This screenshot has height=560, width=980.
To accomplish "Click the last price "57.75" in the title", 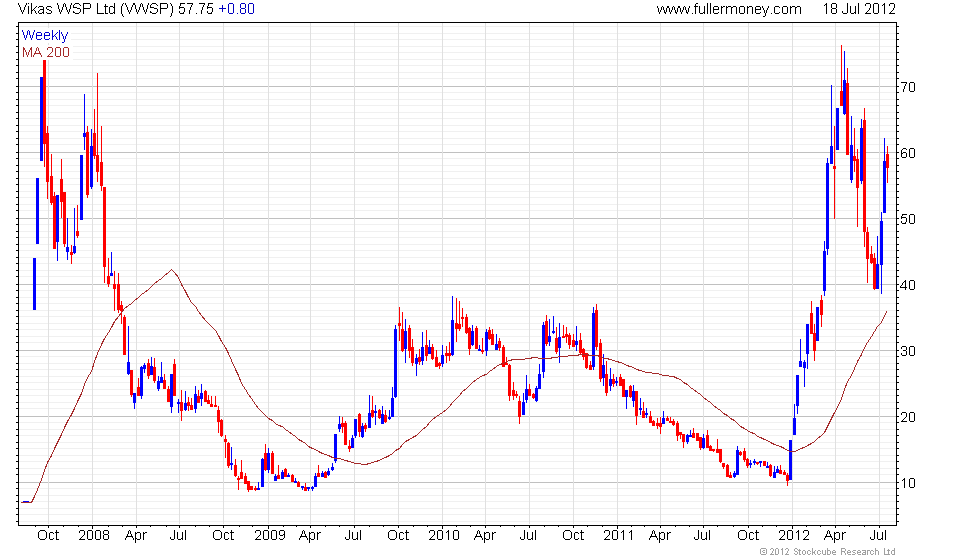I will [196, 9].
